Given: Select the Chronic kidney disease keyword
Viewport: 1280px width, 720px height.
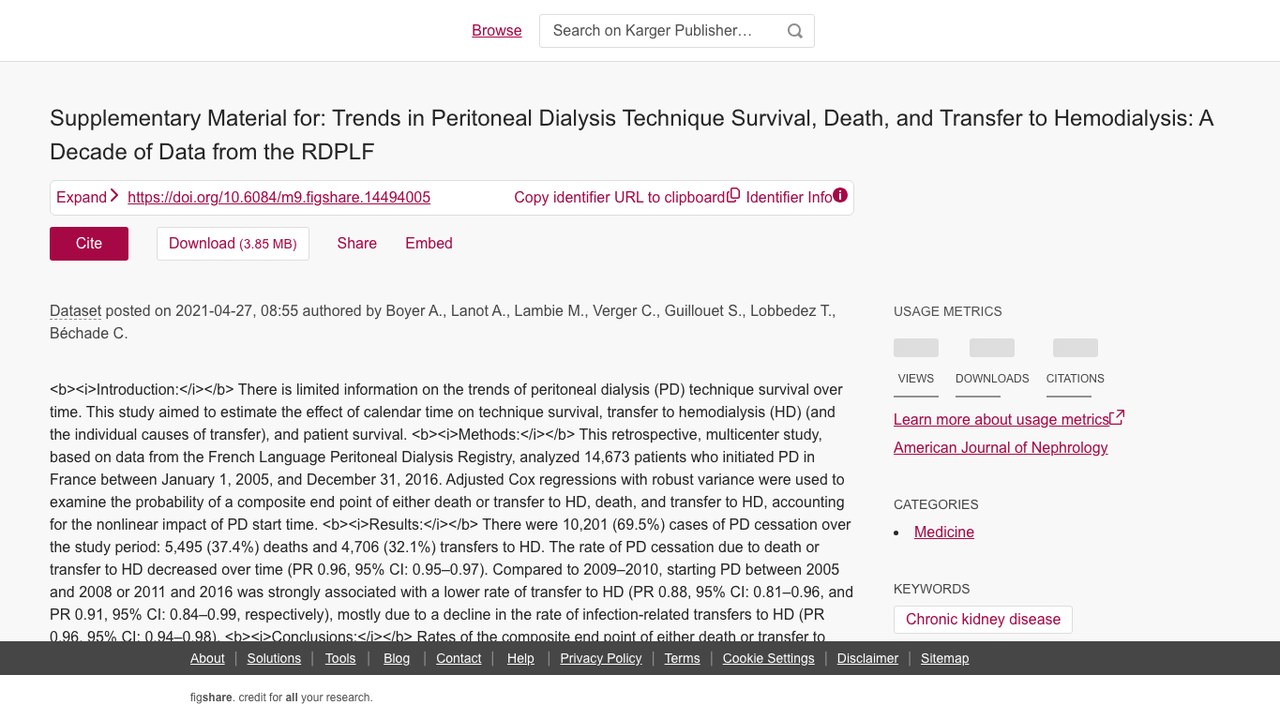Looking at the screenshot, I should 983,619.
